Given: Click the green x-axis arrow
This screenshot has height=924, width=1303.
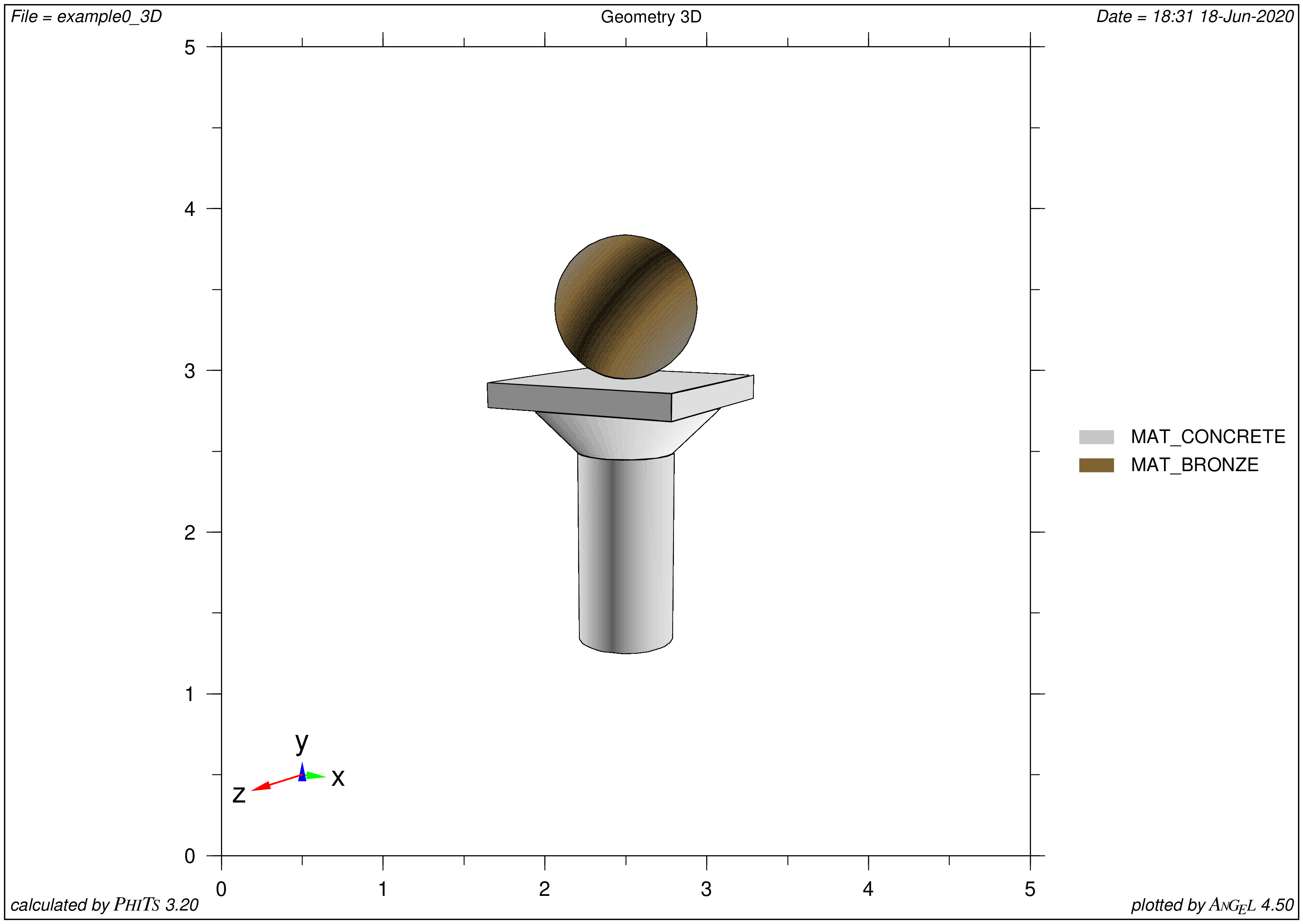Looking at the screenshot, I should [x=315, y=776].
